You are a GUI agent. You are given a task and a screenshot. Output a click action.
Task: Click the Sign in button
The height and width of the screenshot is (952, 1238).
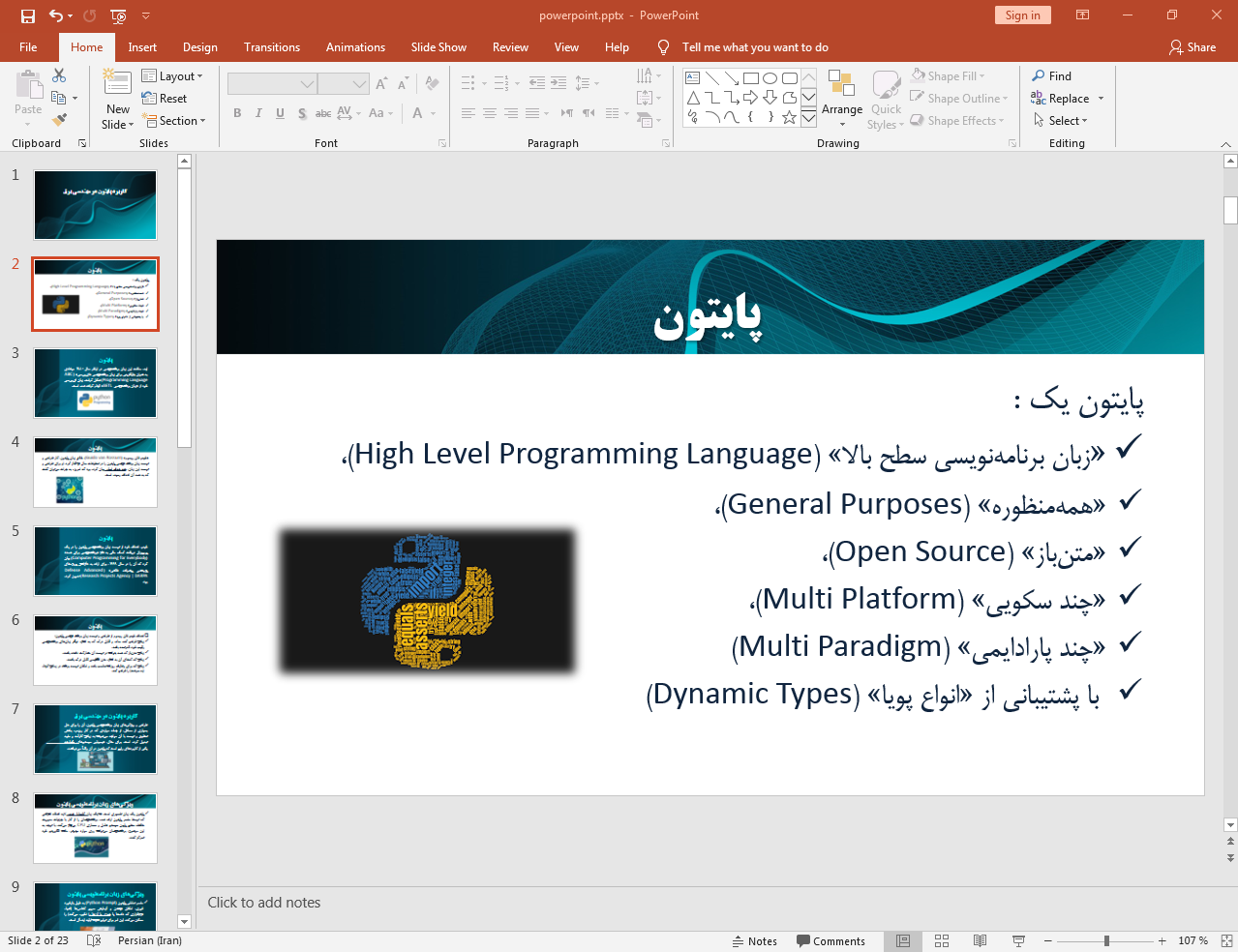pos(1022,15)
